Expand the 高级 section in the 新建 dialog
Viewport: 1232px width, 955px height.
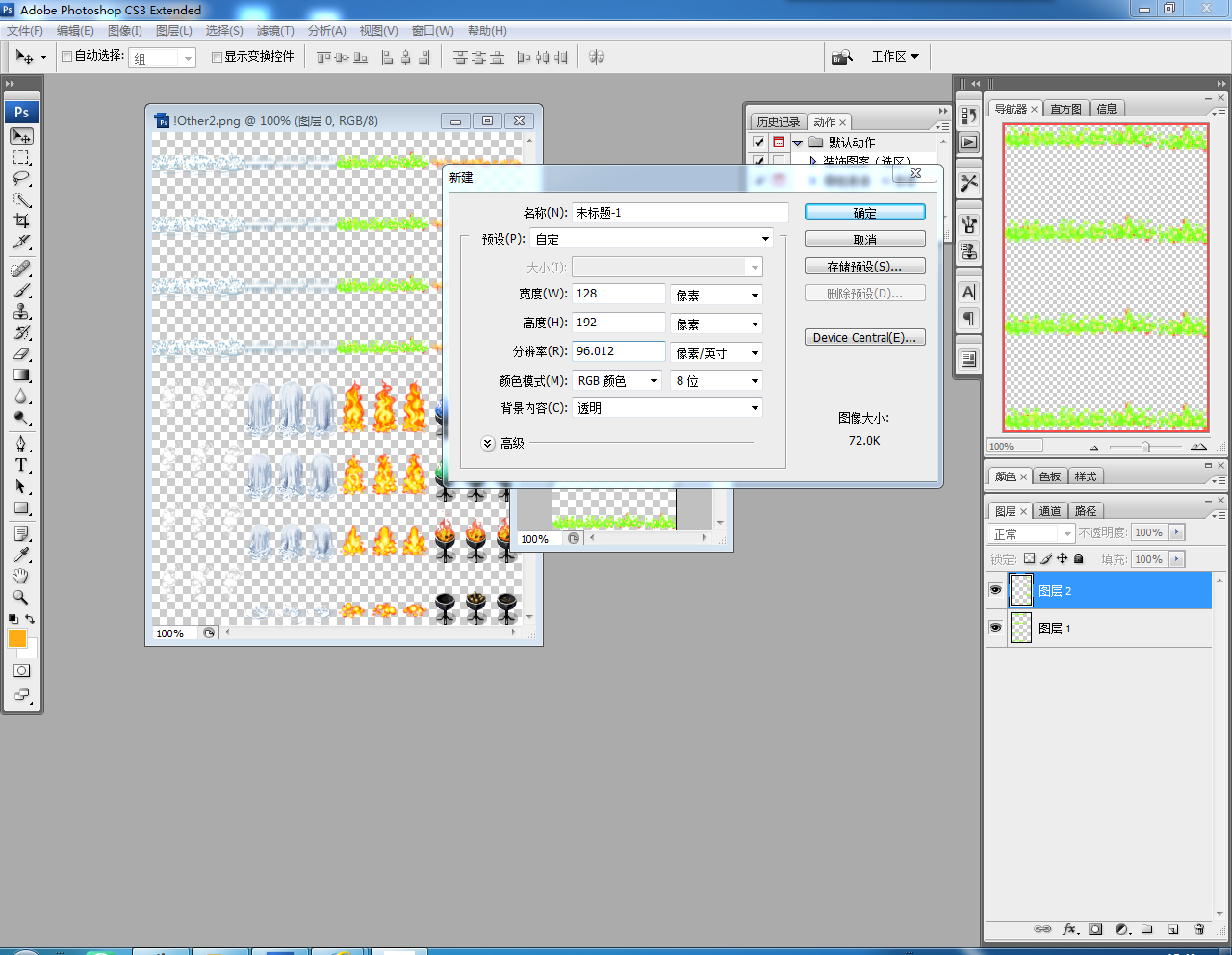pos(488,443)
